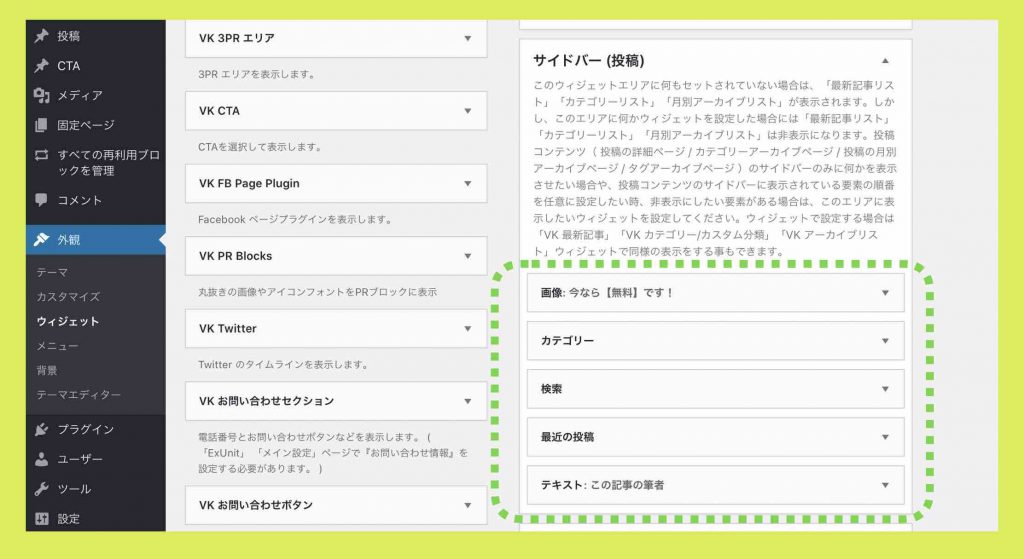The height and width of the screenshot is (559, 1024).
Task: Click the テキスト: この記事の筆者 title
Action: 602,485
